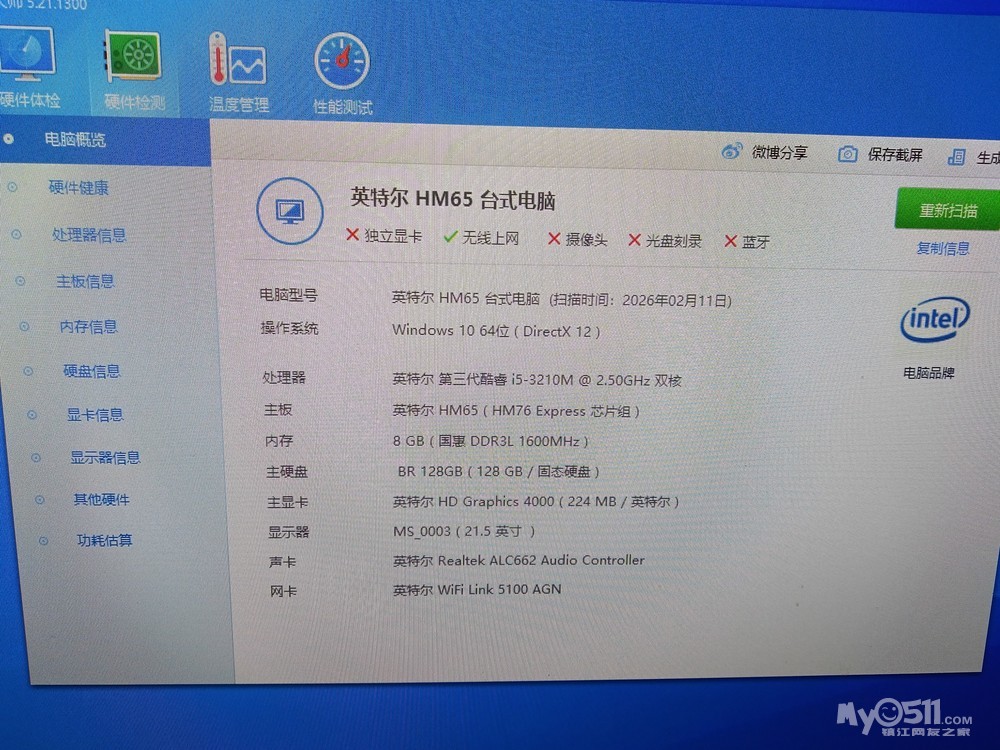Open 硬件健康 sidebar item
Viewport: 1000px width, 750px height.
click(79, 187)
